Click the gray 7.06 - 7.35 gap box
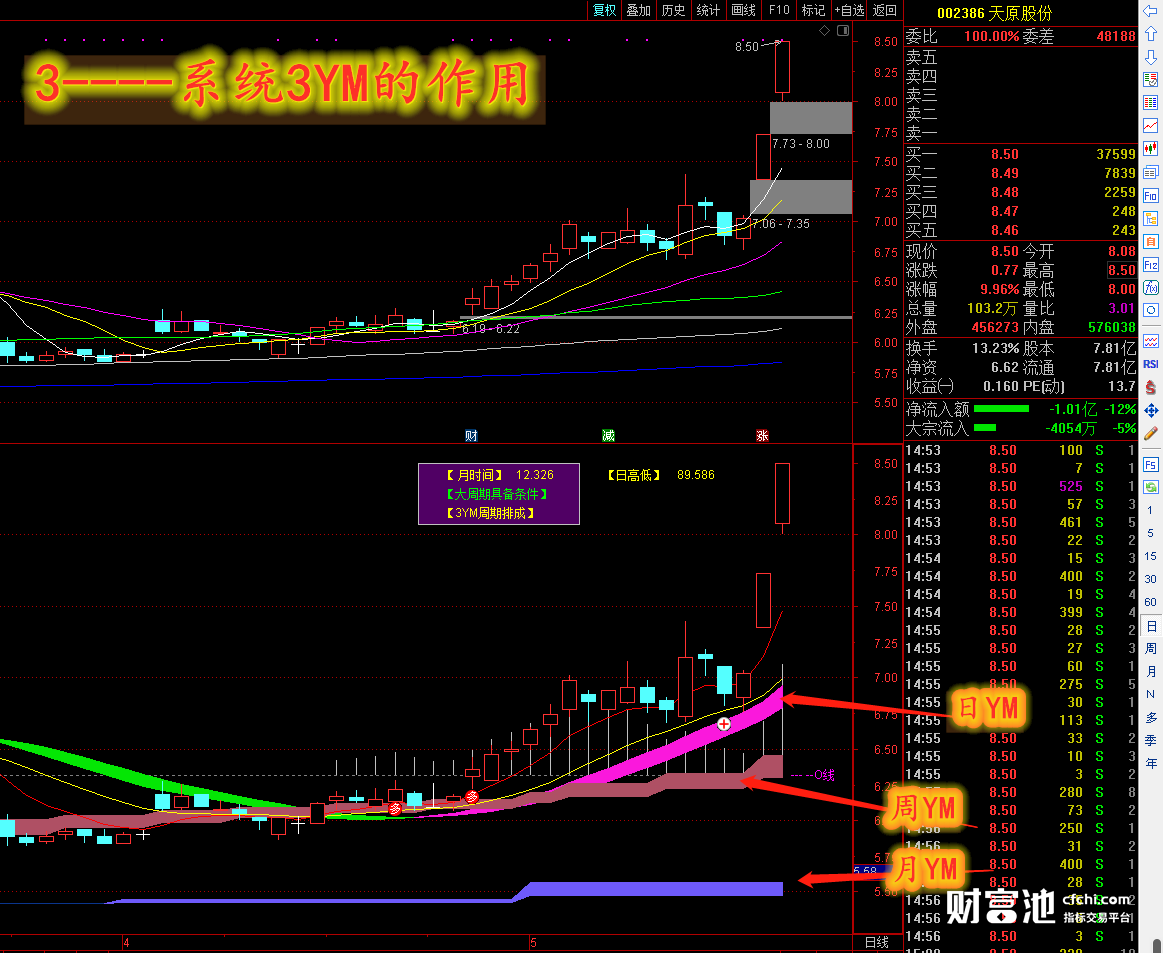1163x953 pixels. pyautogui.click(x=801, y=197)
